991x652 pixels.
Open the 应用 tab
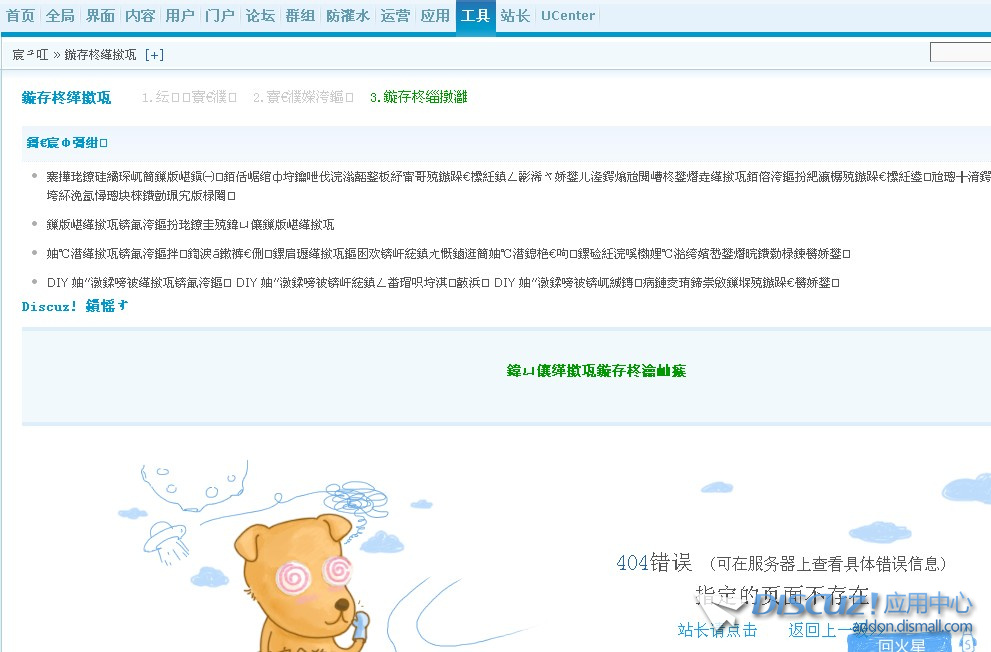(x=435, y=16)
